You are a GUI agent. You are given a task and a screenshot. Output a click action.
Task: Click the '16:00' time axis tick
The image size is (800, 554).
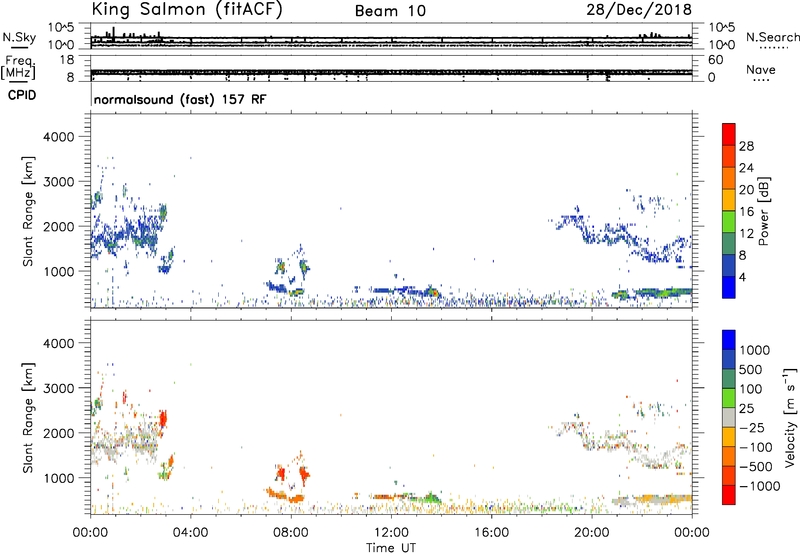[x=491, y=533]
